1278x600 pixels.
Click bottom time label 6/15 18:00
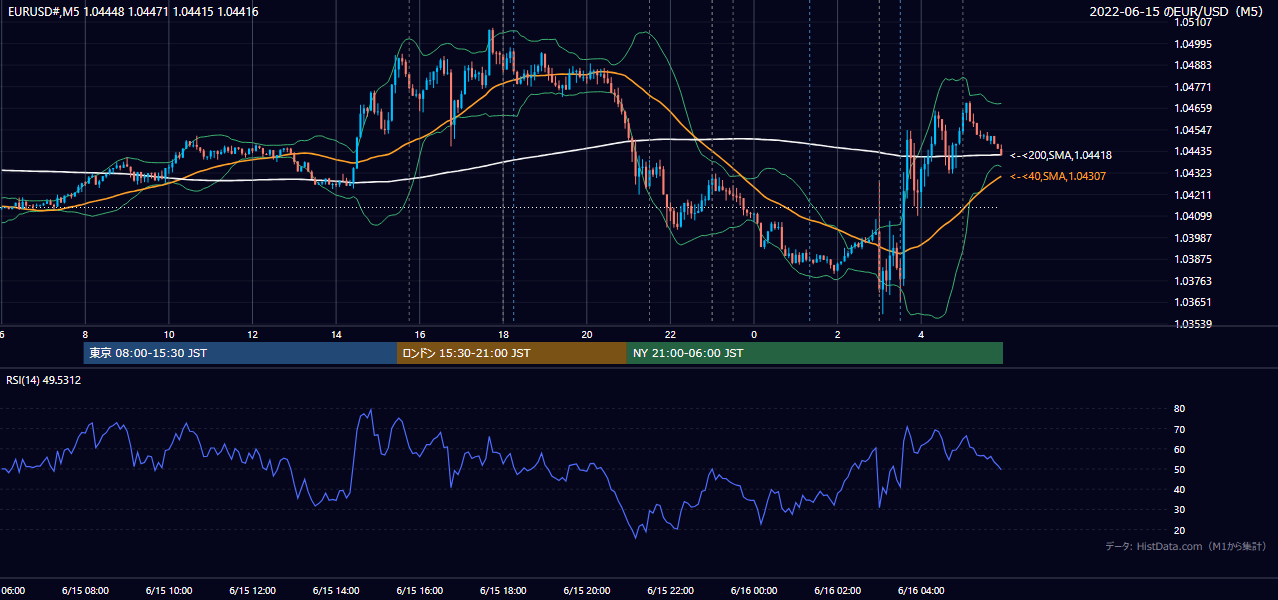click(x=503, y=591)
